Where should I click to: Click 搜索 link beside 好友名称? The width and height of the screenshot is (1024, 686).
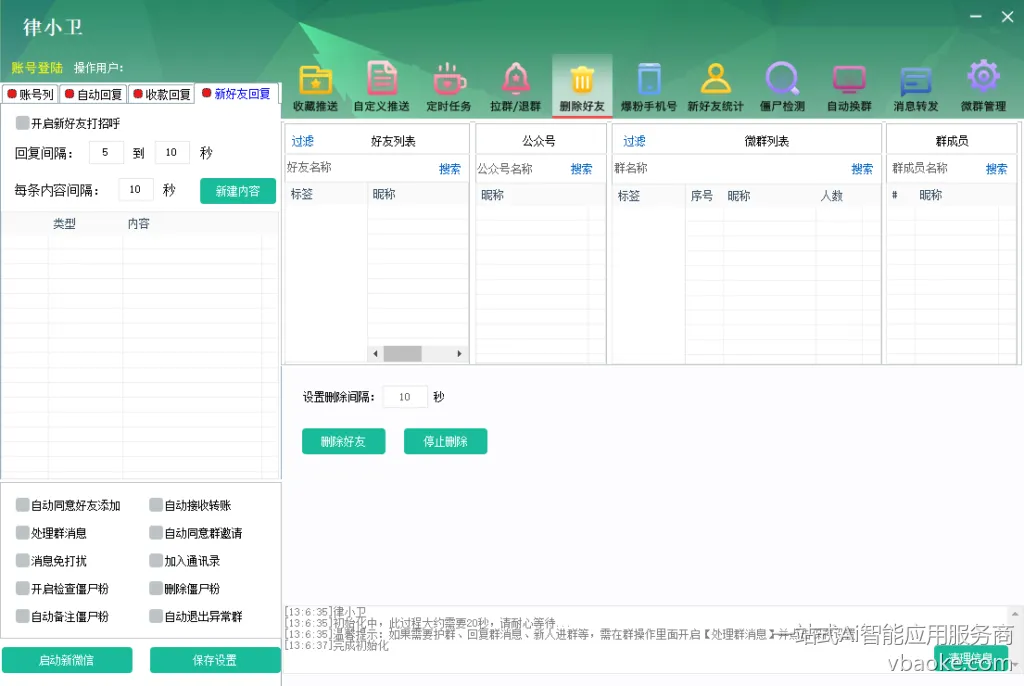[x=449, y=169]
